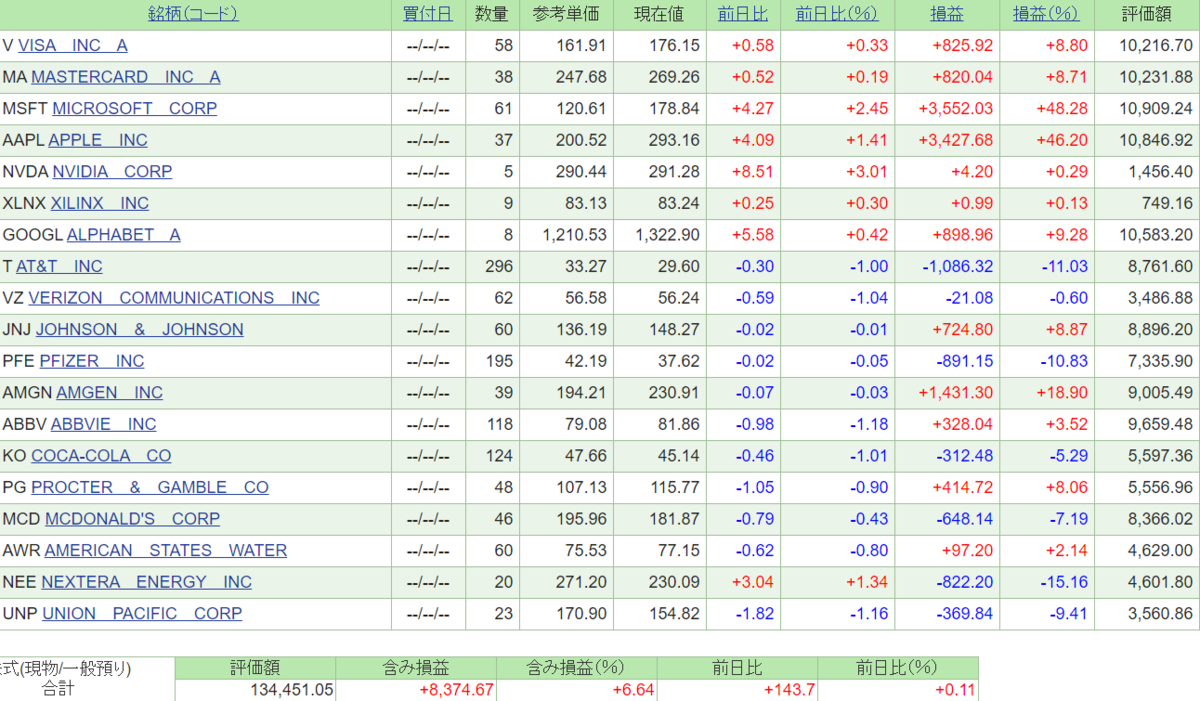Select AT&T quantity 296
This screenshot has height=701, width=1200.
tap(498, 267)
